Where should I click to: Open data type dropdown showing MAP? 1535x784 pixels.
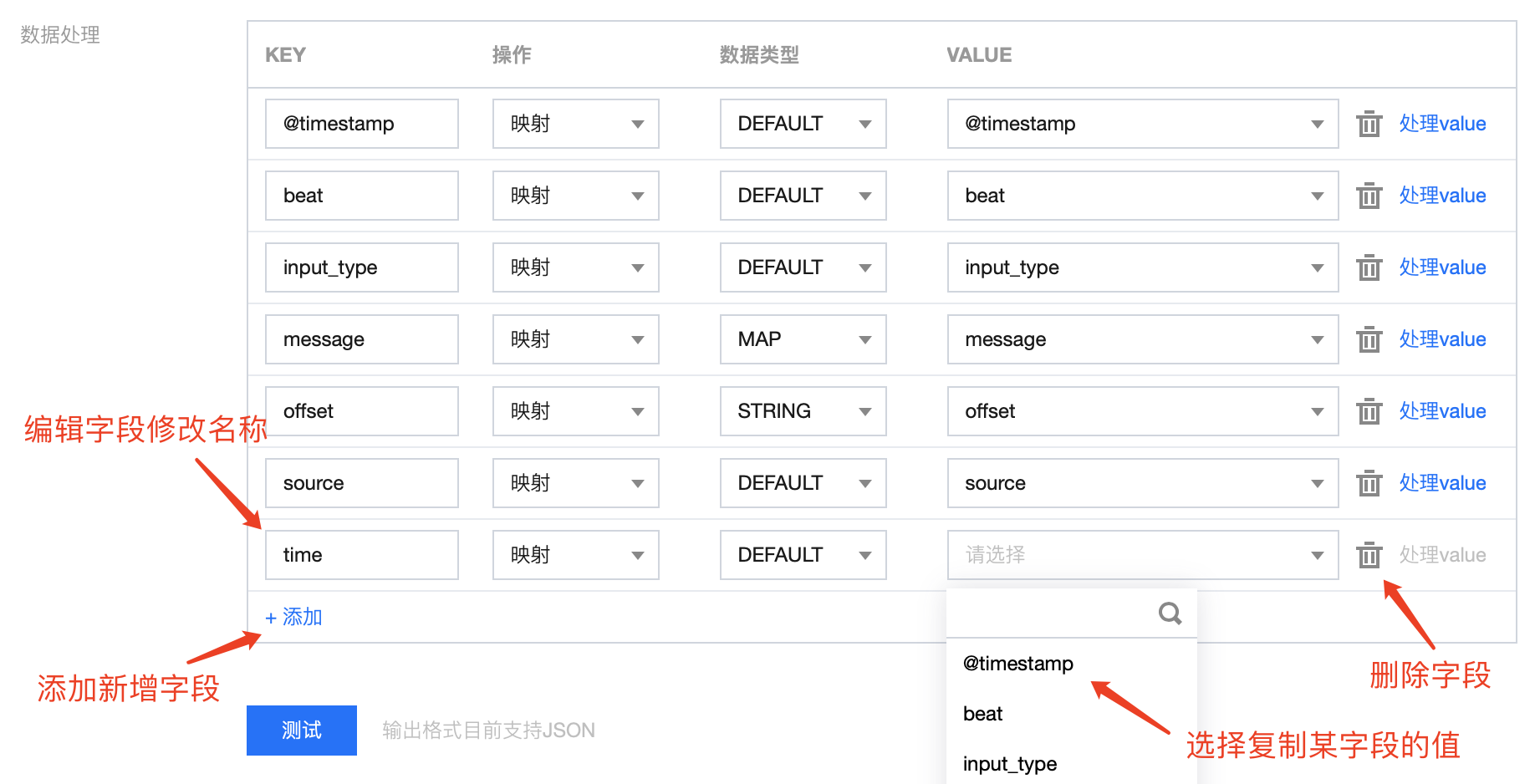(x=803, y=339)
